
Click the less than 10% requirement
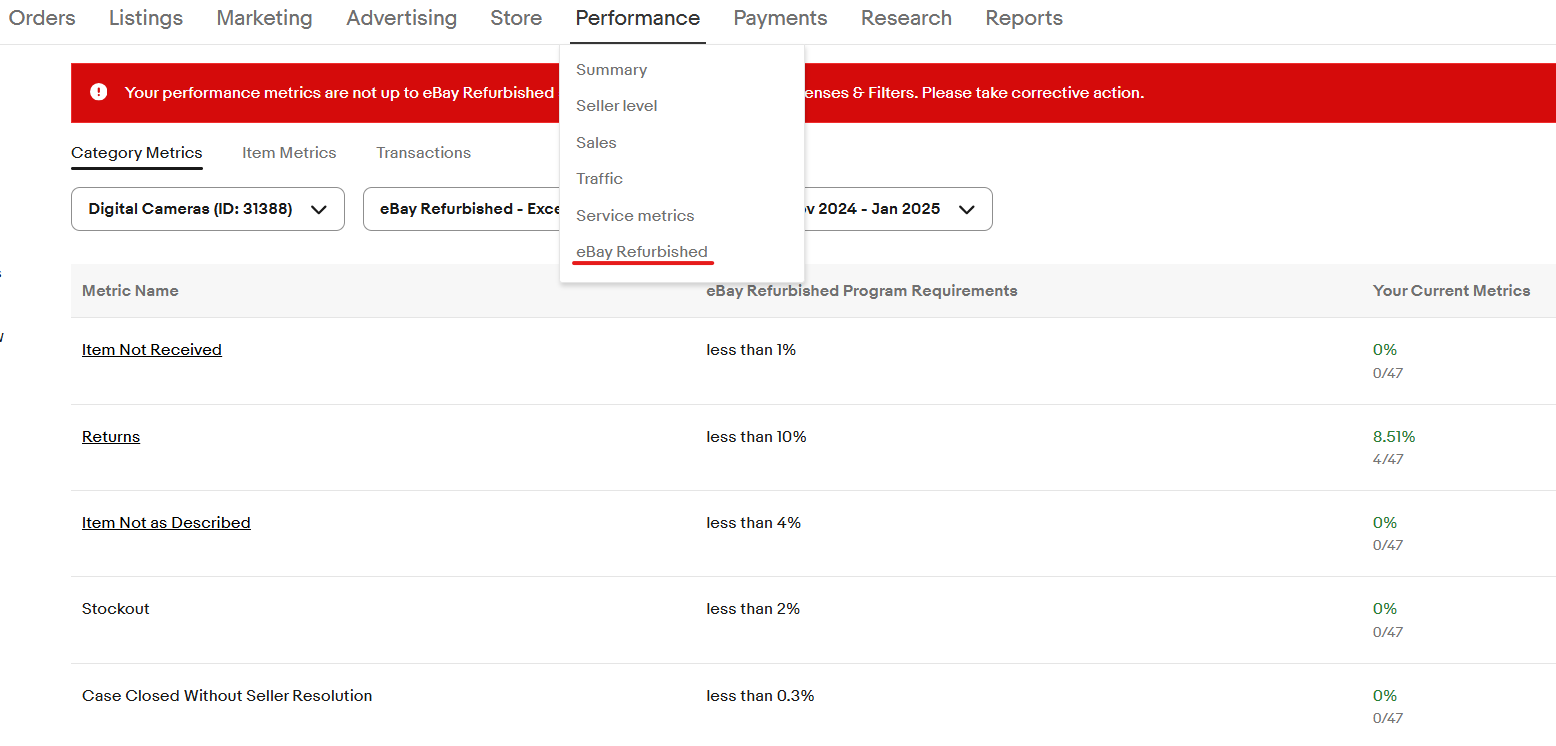(x=756, y=437)
